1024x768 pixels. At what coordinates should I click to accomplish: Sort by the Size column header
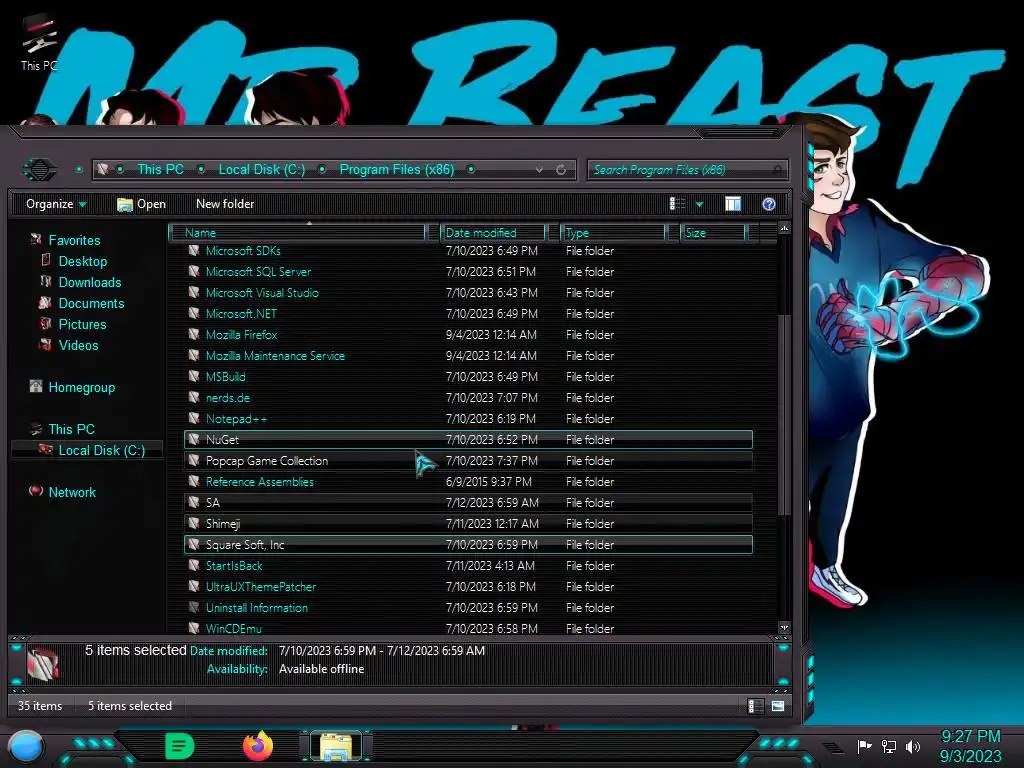pos(714,232)
